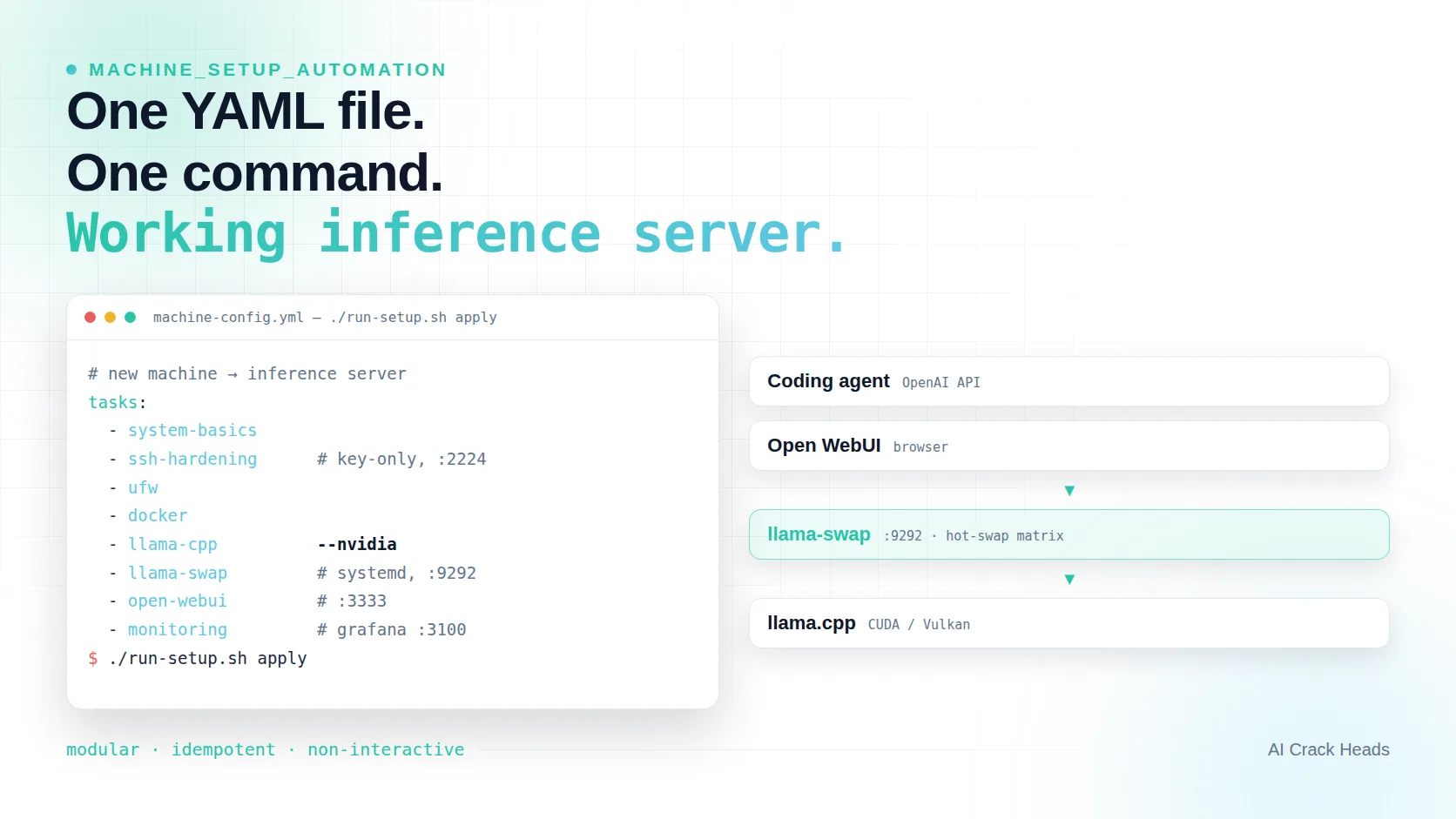Click the system-basics task line
Viewport: 1456px width, 819px height.
192,430
